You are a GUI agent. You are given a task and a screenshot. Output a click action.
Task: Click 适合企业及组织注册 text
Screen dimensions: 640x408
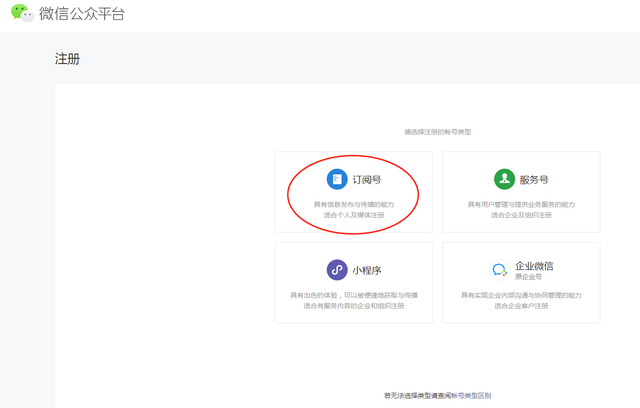click(521, 215)
